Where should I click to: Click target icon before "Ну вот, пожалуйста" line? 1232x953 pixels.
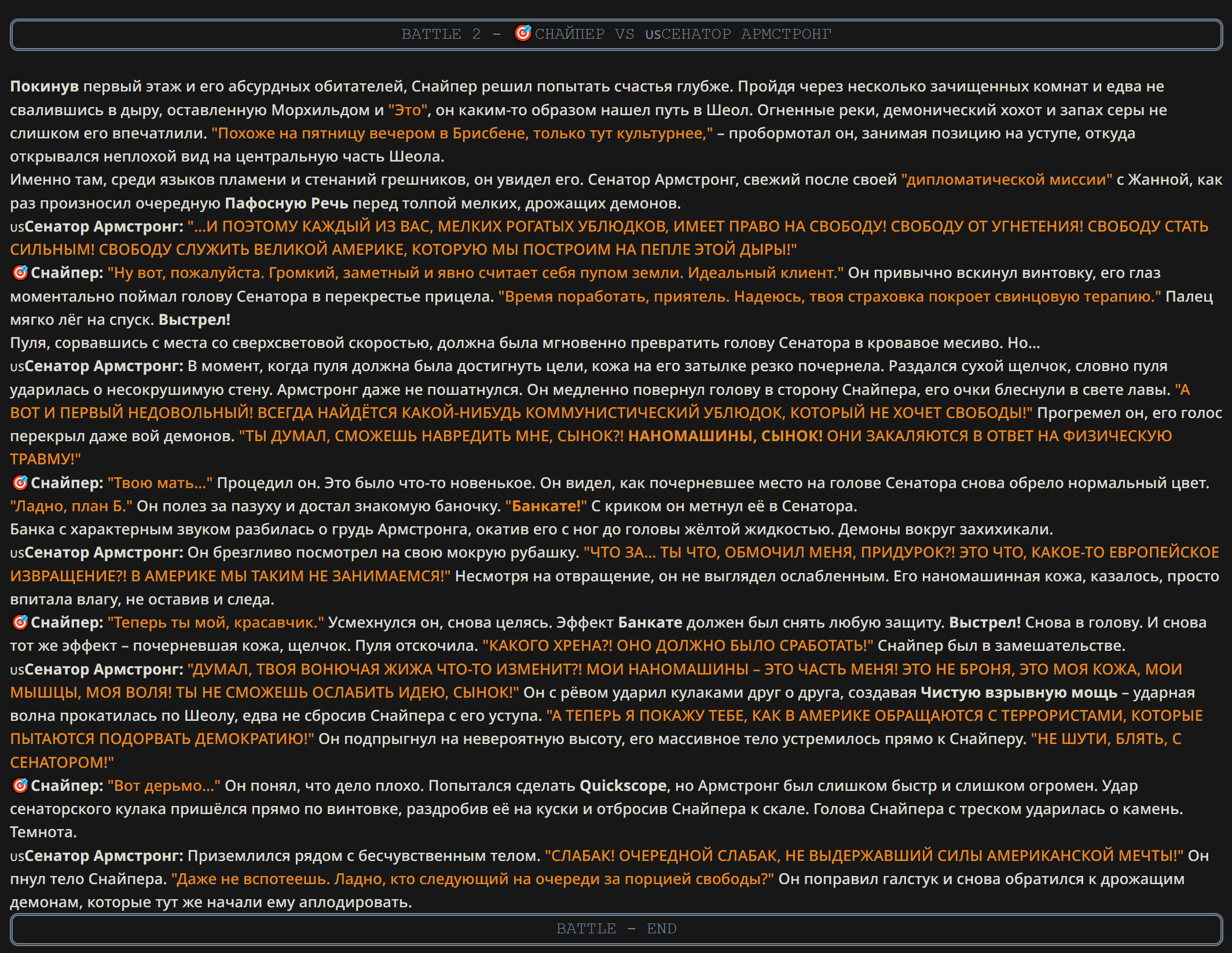[20, 272]
